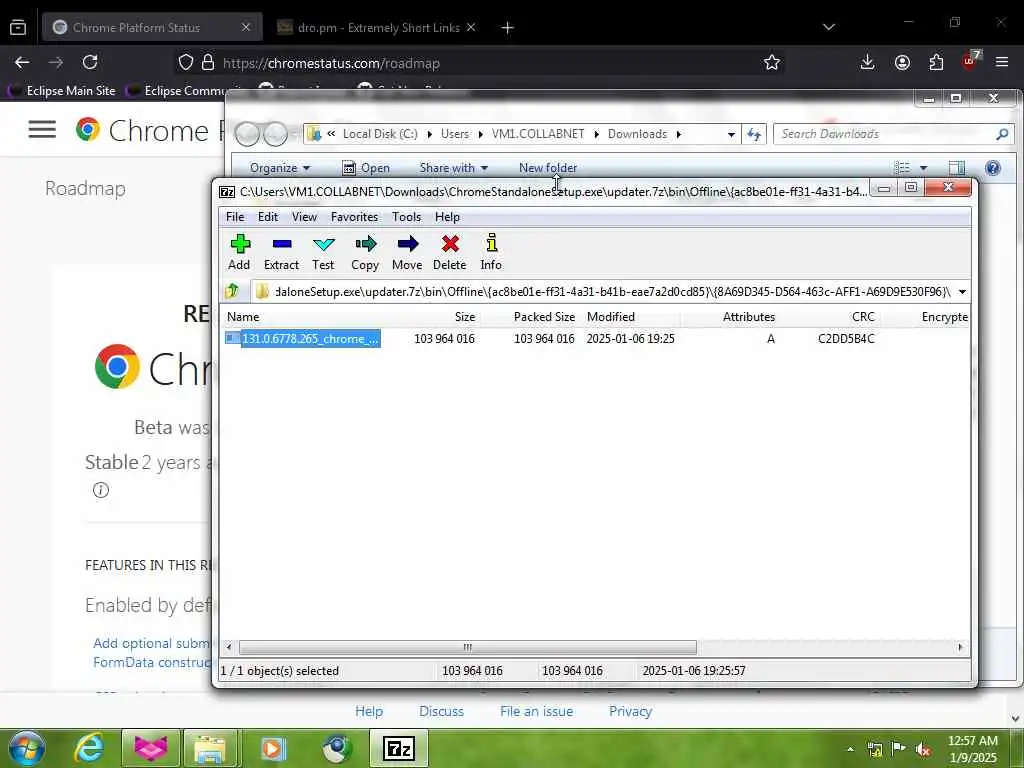Screen dimensions: 1024x768
Task: Open a new browser tab
Action: tap(507, 27)
